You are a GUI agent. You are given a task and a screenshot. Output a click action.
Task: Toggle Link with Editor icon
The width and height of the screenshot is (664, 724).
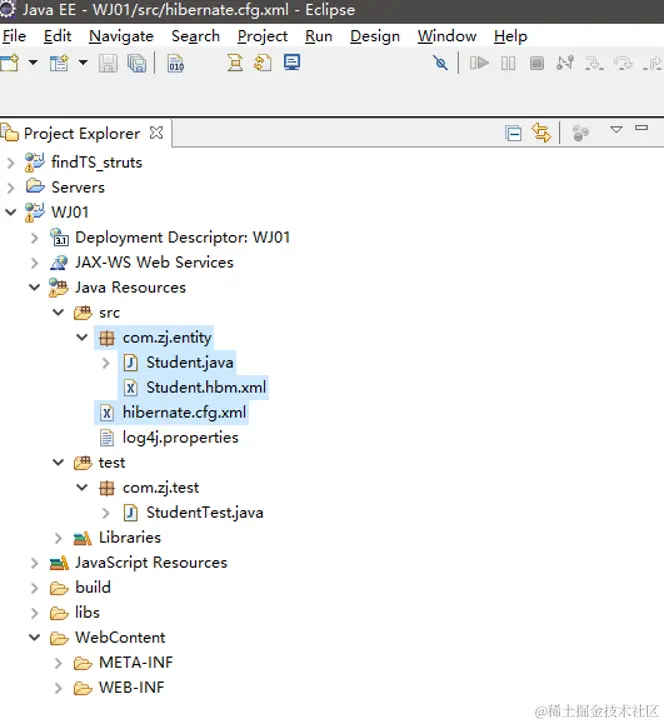[541, 133]
